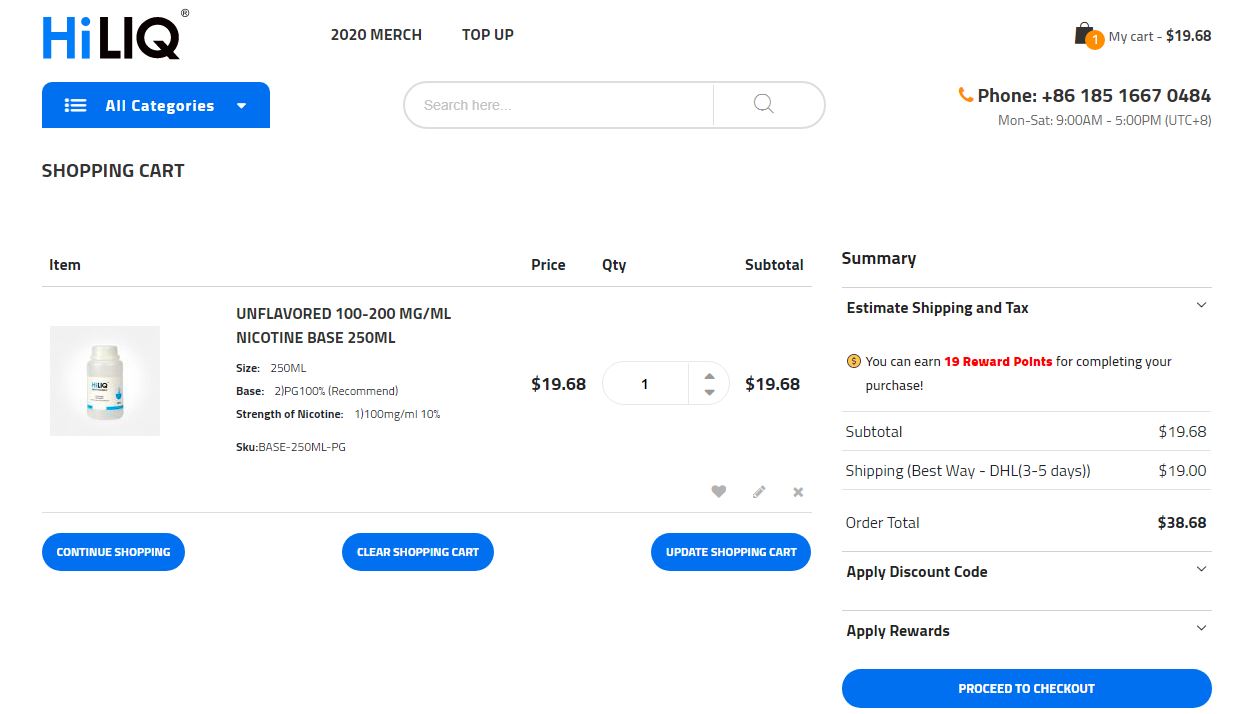Go to the TOP UP page
Viewport: 1243px width, 714px height.
[x=488, y=35]
